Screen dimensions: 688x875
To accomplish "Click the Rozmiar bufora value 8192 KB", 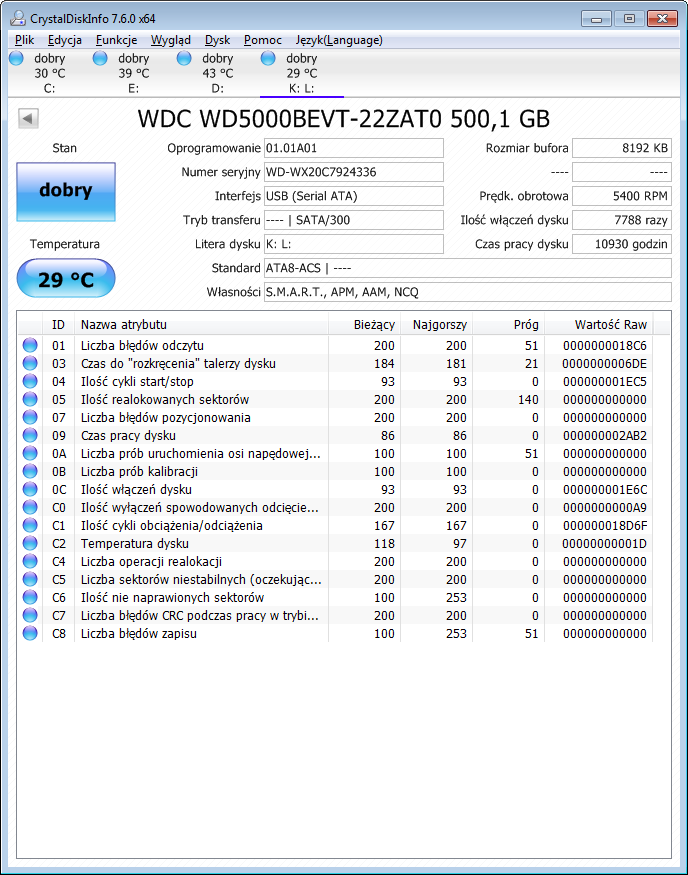I will tap(622, 148).
